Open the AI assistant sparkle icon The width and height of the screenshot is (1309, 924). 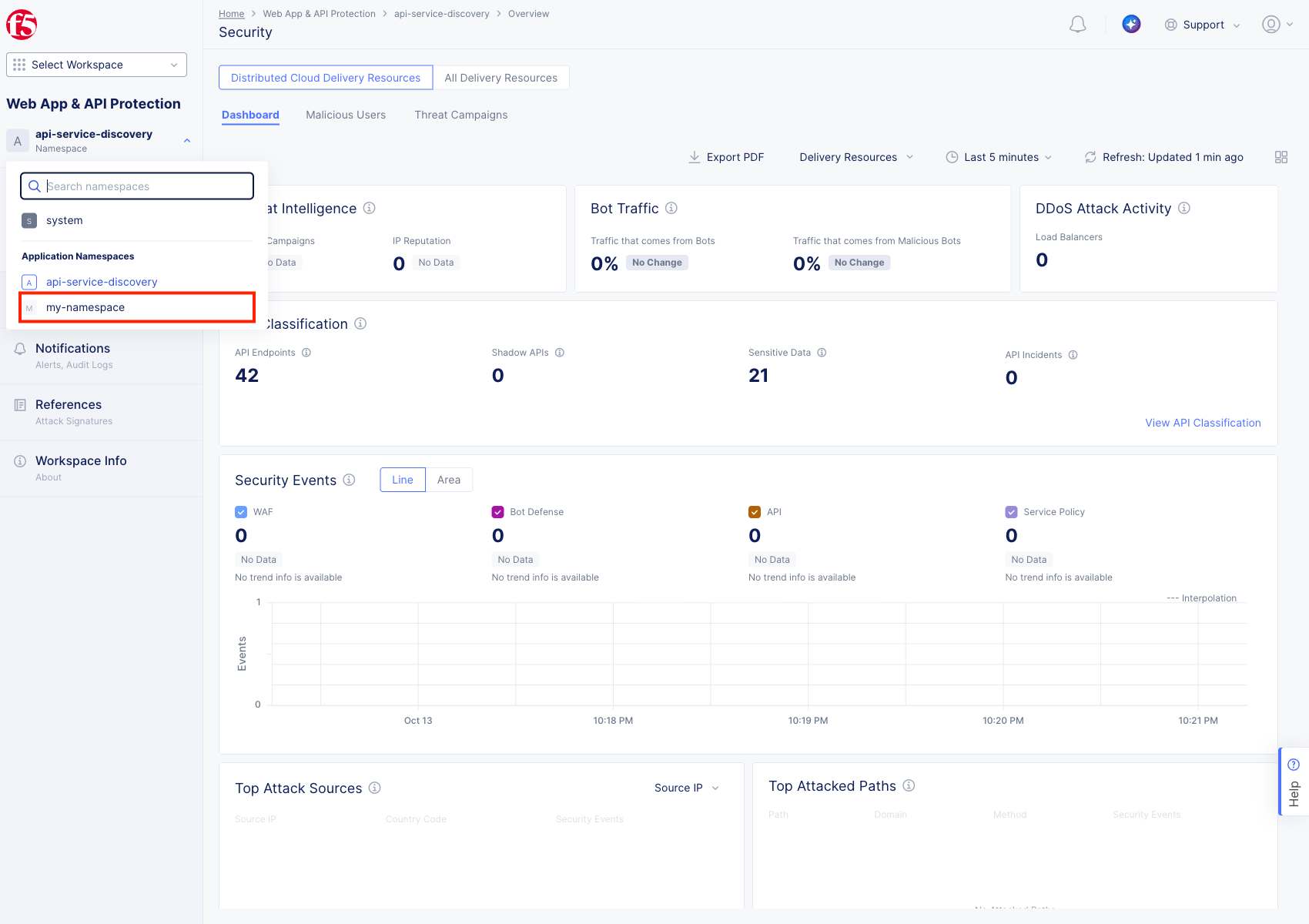tap(1131, 24)
